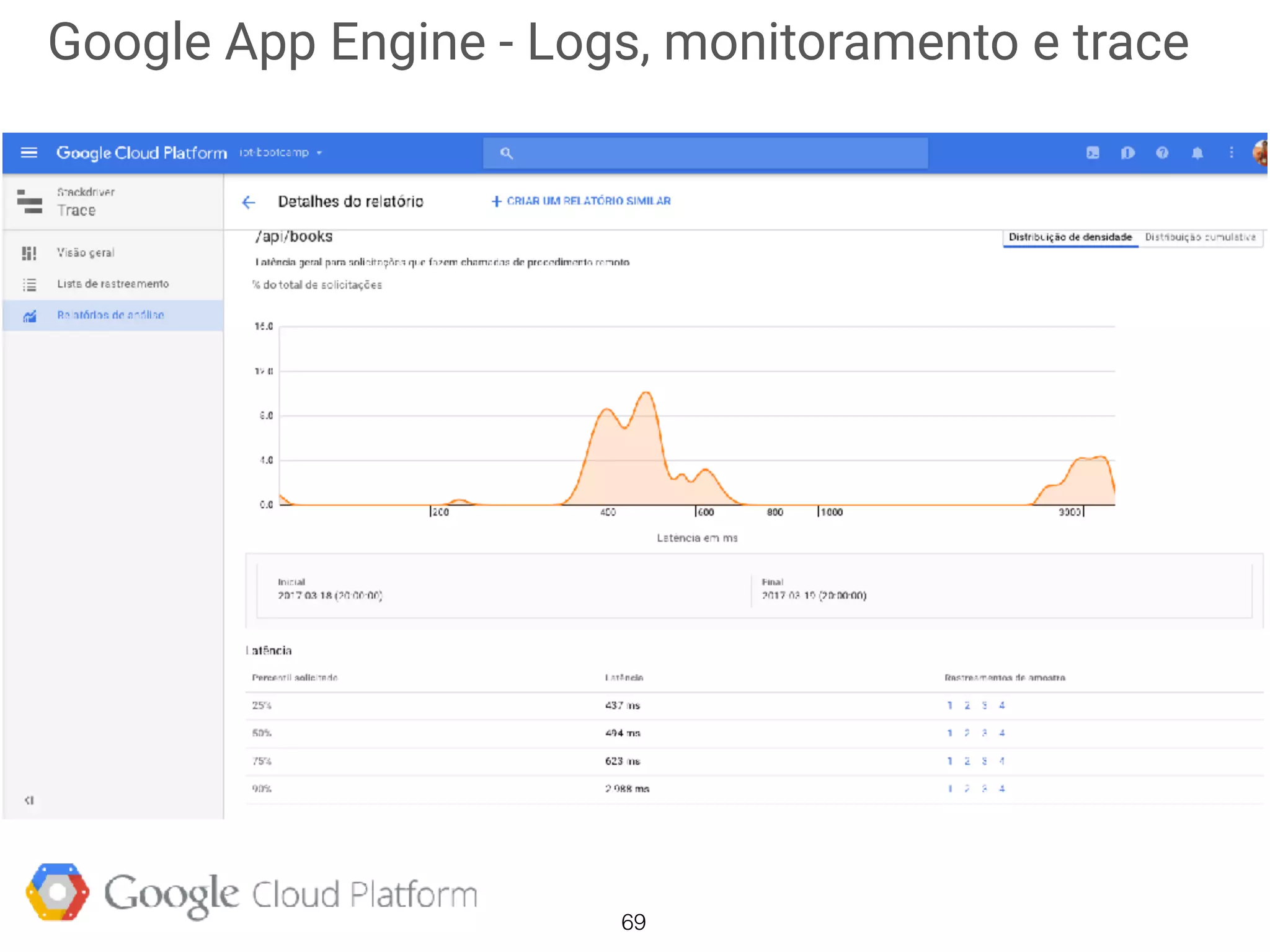Click Criar um relatório similar button
Image resolution: width=1270 pixels, height=952 pixels.
[x=581, y=201]
